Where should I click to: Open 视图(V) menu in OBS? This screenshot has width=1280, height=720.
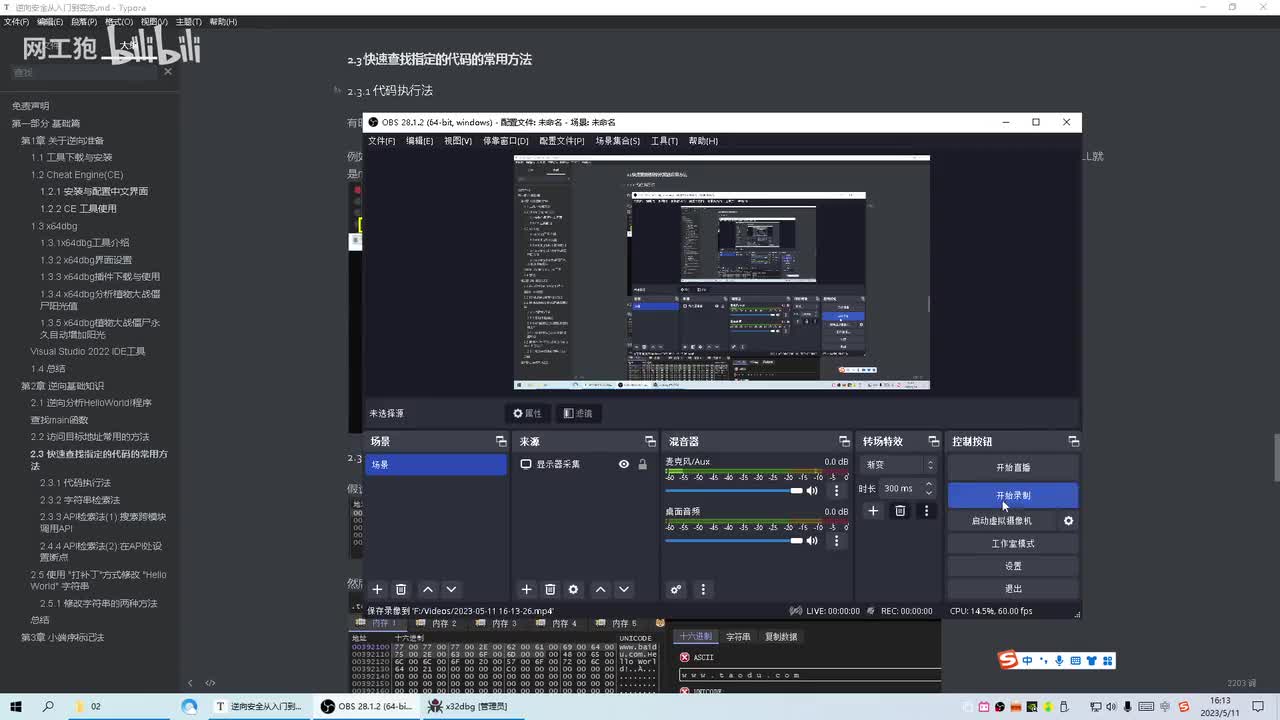458,141
